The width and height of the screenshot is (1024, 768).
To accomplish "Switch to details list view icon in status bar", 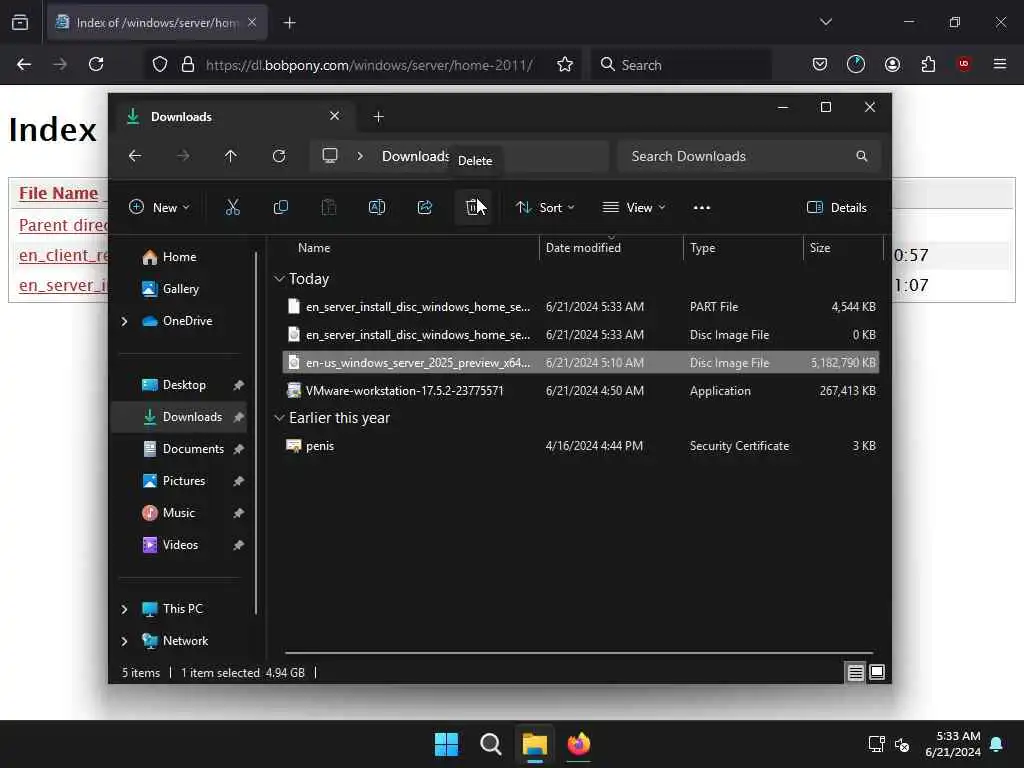I will [x=855, y=672].
